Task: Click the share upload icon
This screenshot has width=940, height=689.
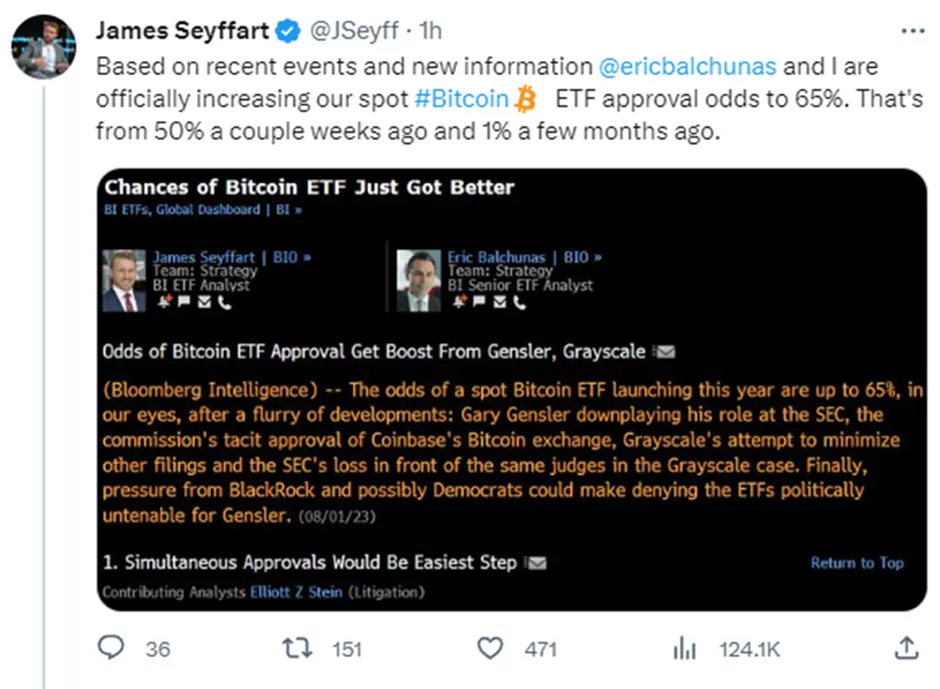Action: (906, 648)
